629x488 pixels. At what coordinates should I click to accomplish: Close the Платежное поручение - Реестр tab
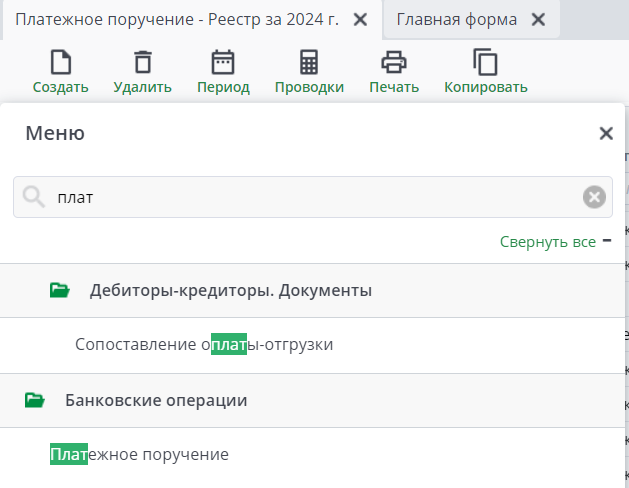361,20
